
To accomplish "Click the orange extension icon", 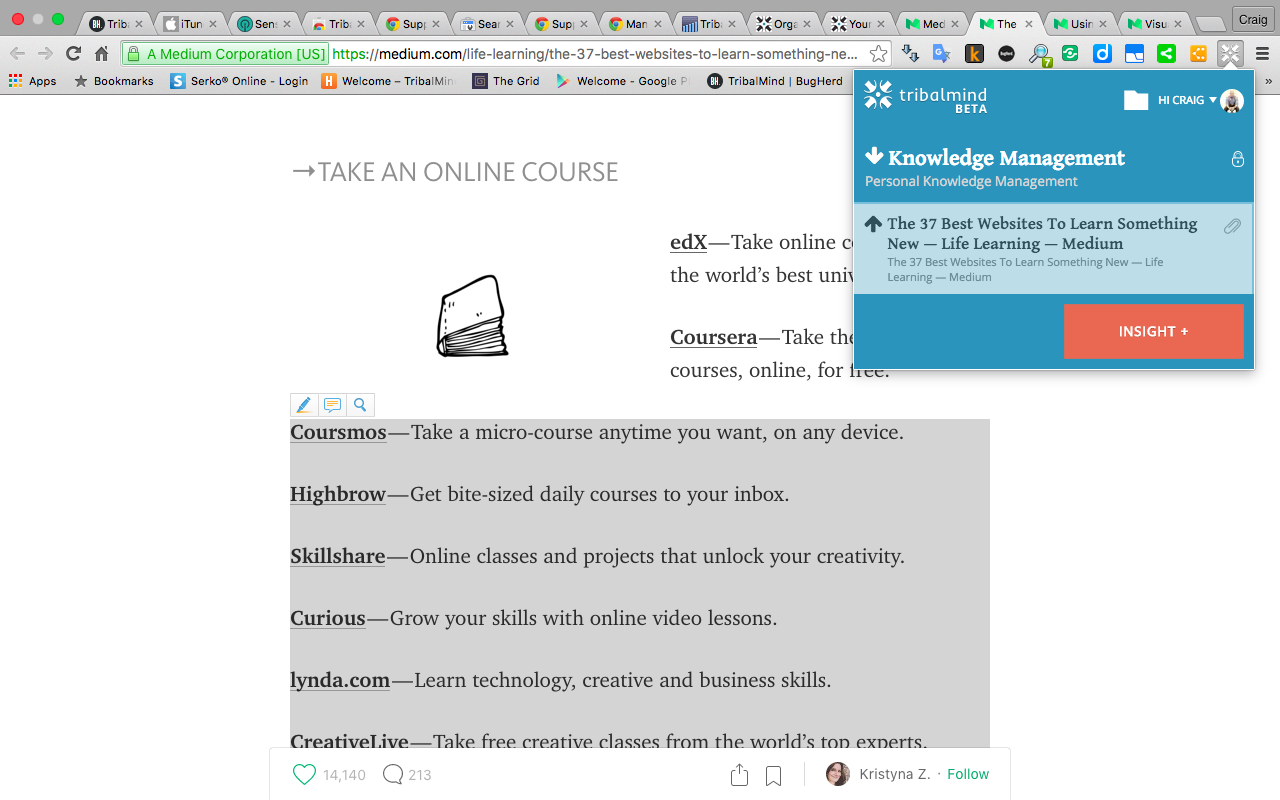I will 1198,54.
